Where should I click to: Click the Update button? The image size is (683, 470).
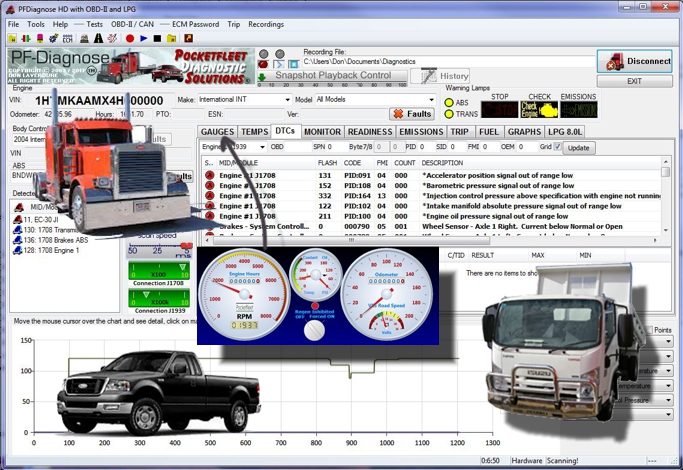tap(578, 148)
